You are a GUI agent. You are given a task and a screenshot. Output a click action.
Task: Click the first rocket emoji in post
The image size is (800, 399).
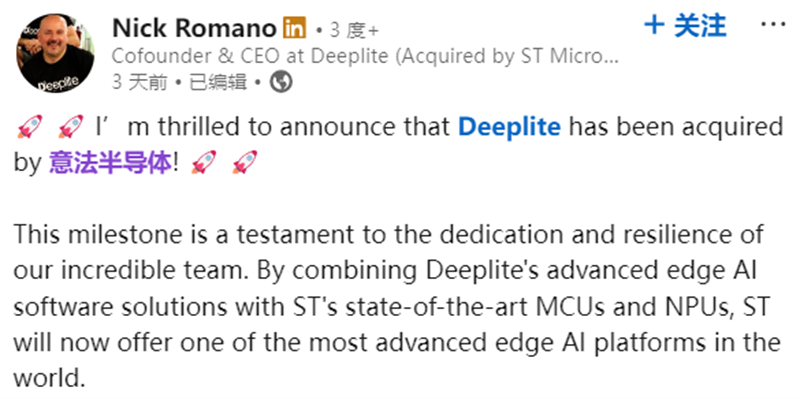point(30,127)
